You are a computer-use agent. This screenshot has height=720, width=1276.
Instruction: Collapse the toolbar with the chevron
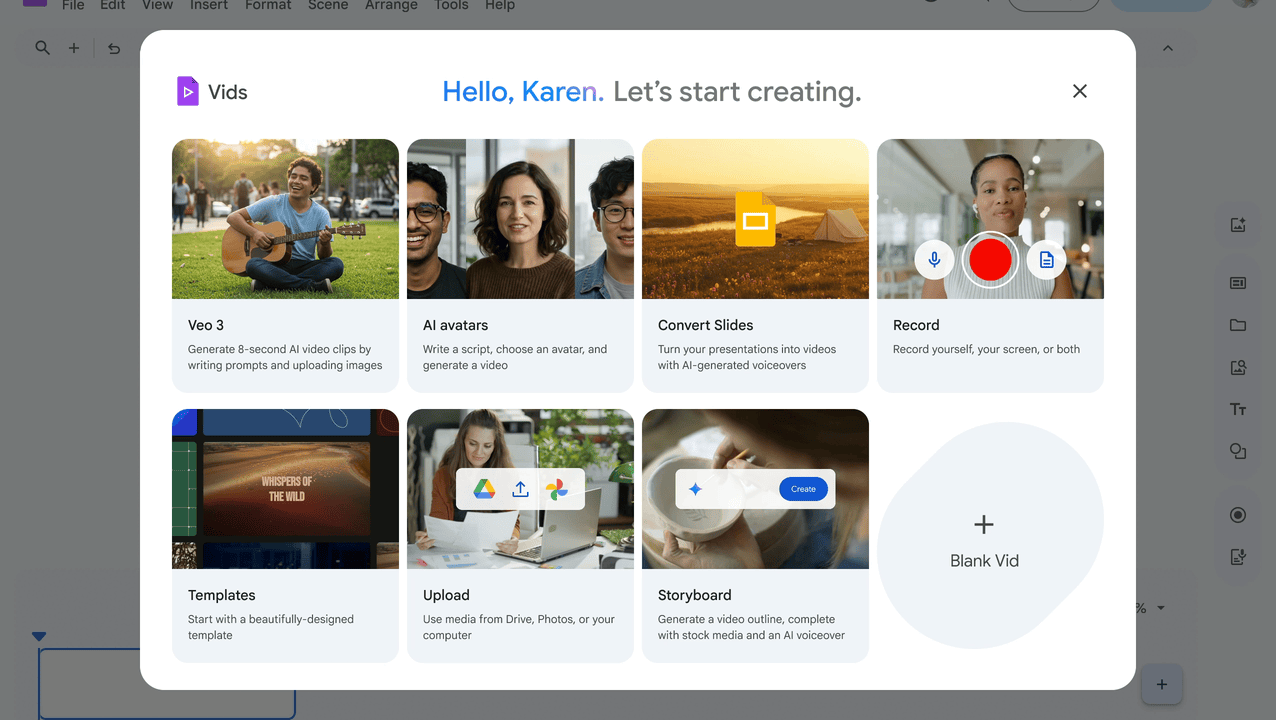[x=1167, y=48]
